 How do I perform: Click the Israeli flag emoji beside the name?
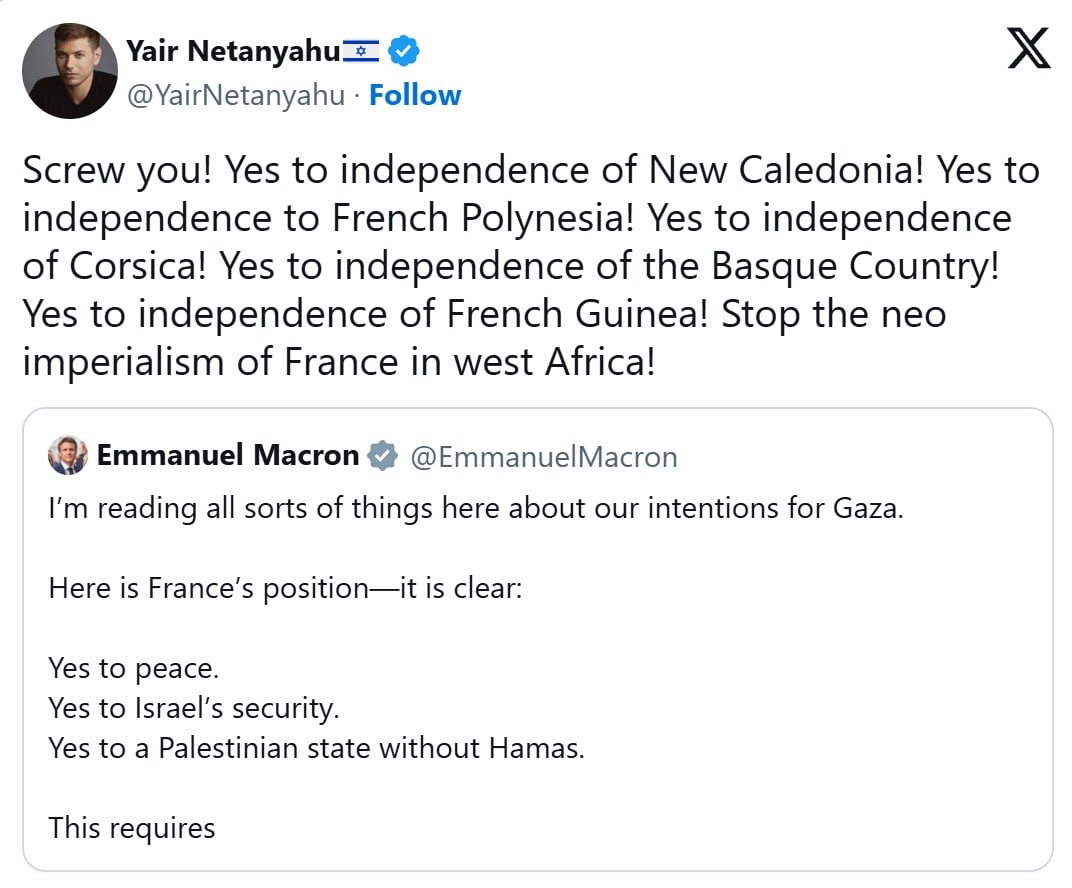[x=360, y=50]
